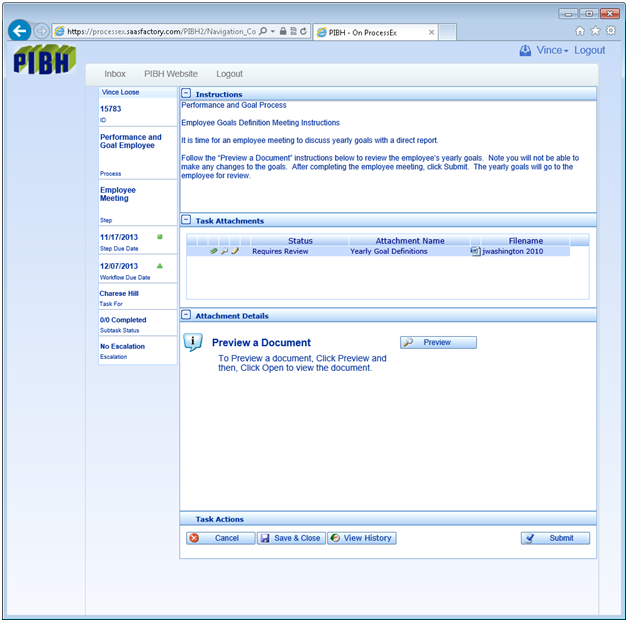This screenshot has height=622, width=628.
Task: Click Logout in the navigation menu bar
Action: tap(229, 74)
